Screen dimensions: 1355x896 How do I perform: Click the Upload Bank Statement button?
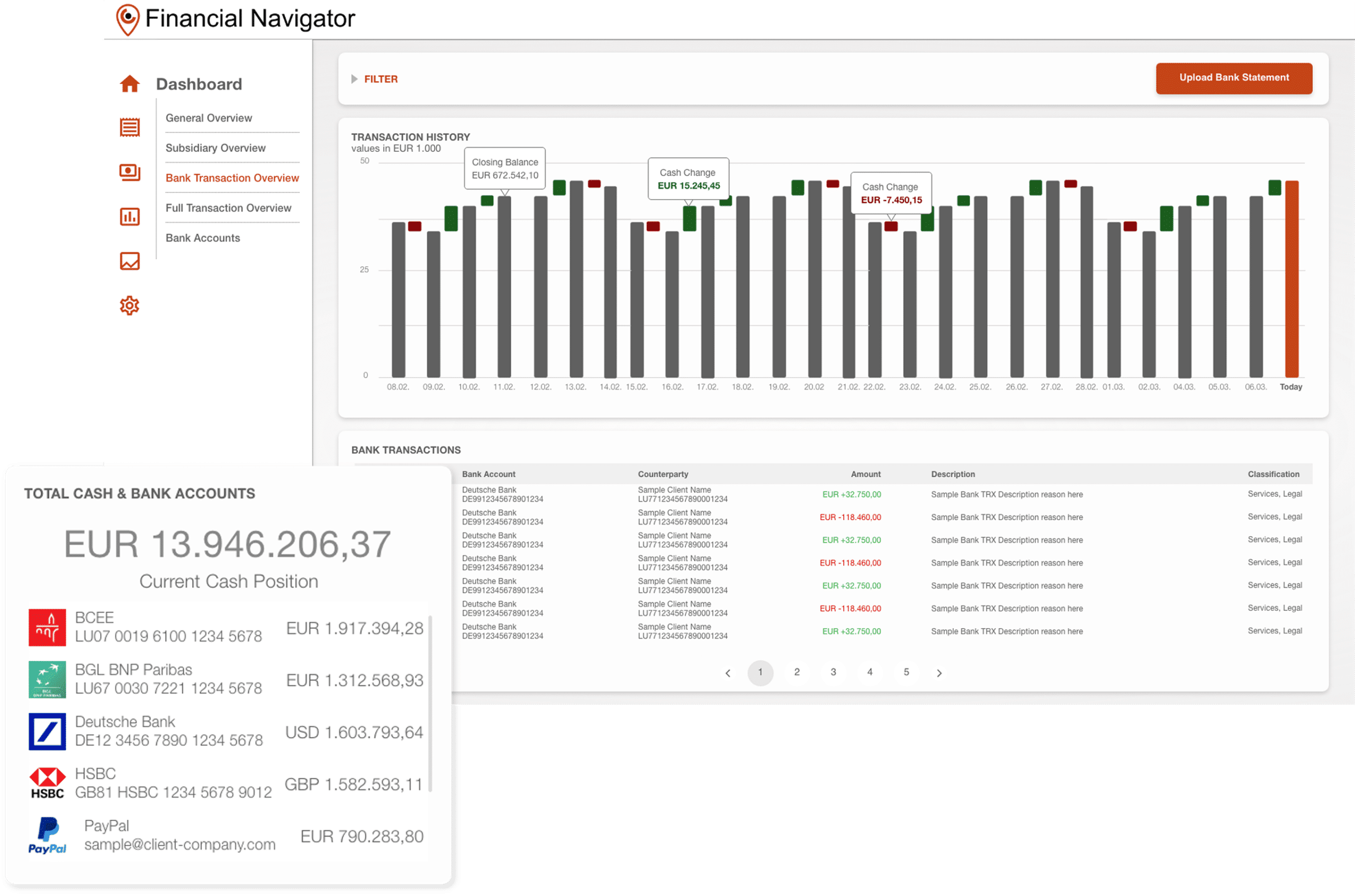click(1234, 78)
